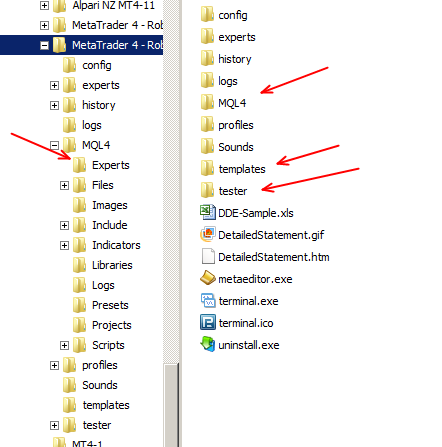The height and width of the screenshot is (447, 442).
Task: Expand the profiles tree node
Action: coord(54,365)
